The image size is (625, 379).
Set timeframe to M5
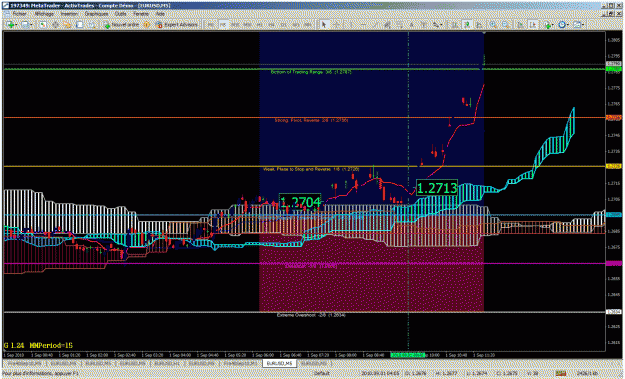point(223,25)
